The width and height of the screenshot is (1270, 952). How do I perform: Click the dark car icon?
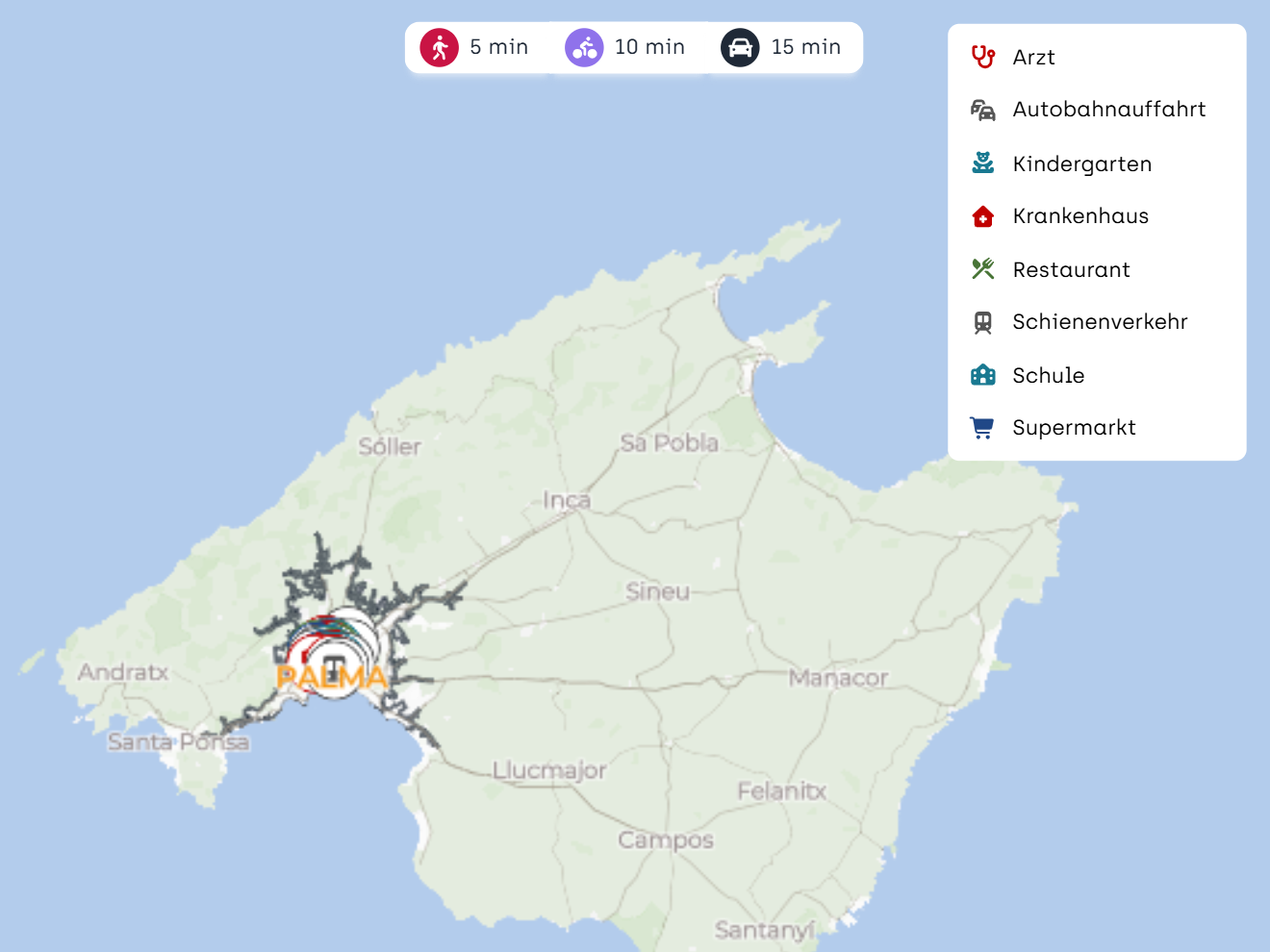pyautogui.click(x=740, y=47)
